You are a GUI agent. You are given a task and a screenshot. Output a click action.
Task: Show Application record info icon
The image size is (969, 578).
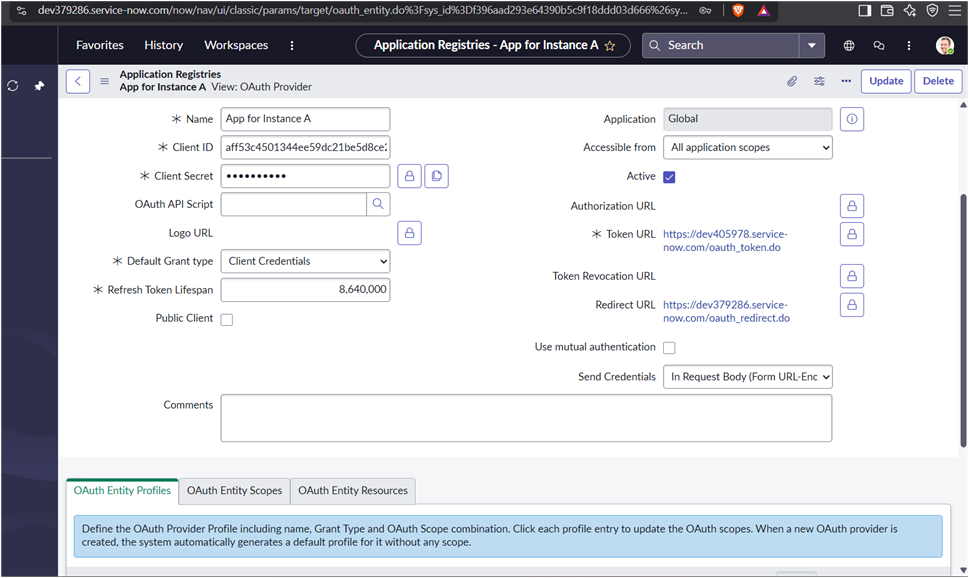[x=852, y=119]
